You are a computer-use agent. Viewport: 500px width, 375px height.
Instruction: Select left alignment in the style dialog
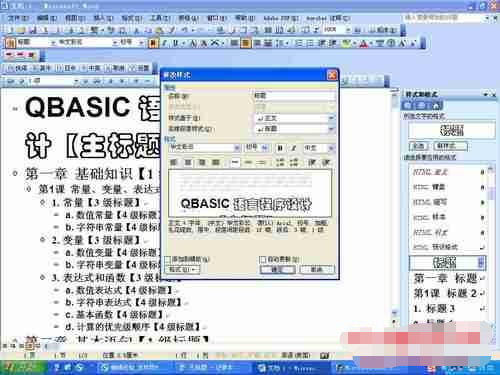[x=174, y=162]
